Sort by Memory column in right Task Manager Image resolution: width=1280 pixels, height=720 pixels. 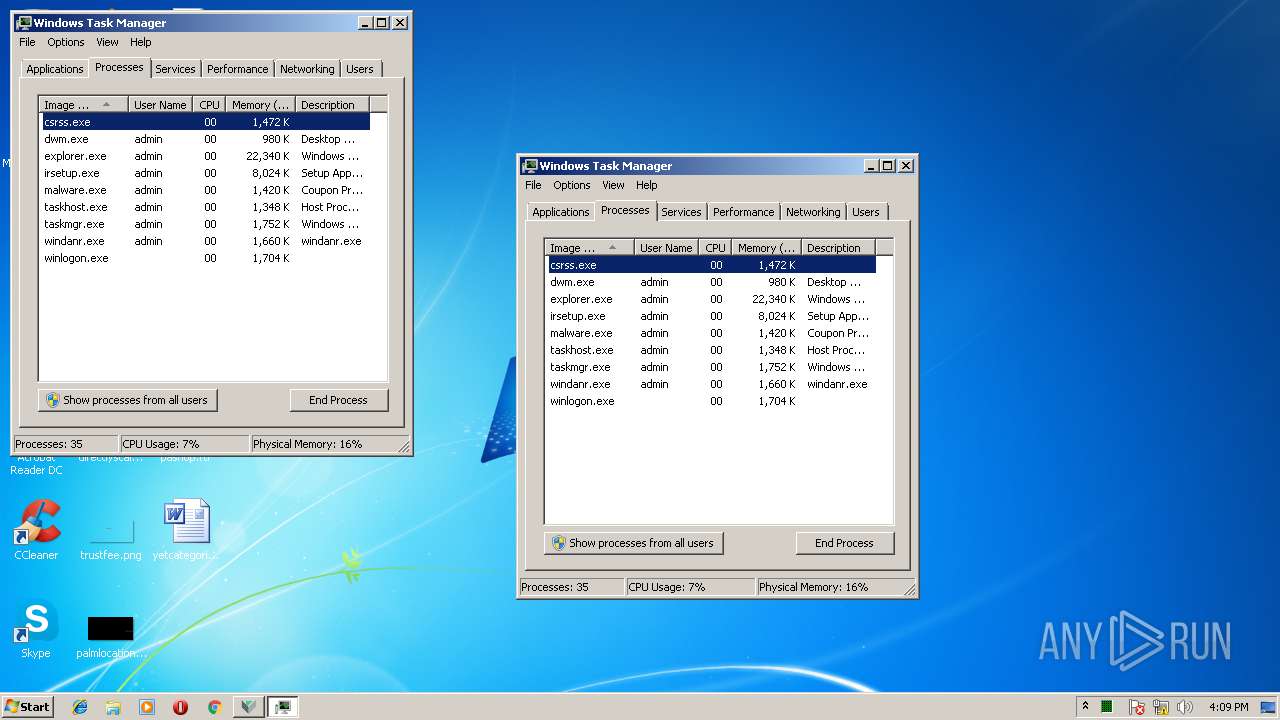(766, 248)
